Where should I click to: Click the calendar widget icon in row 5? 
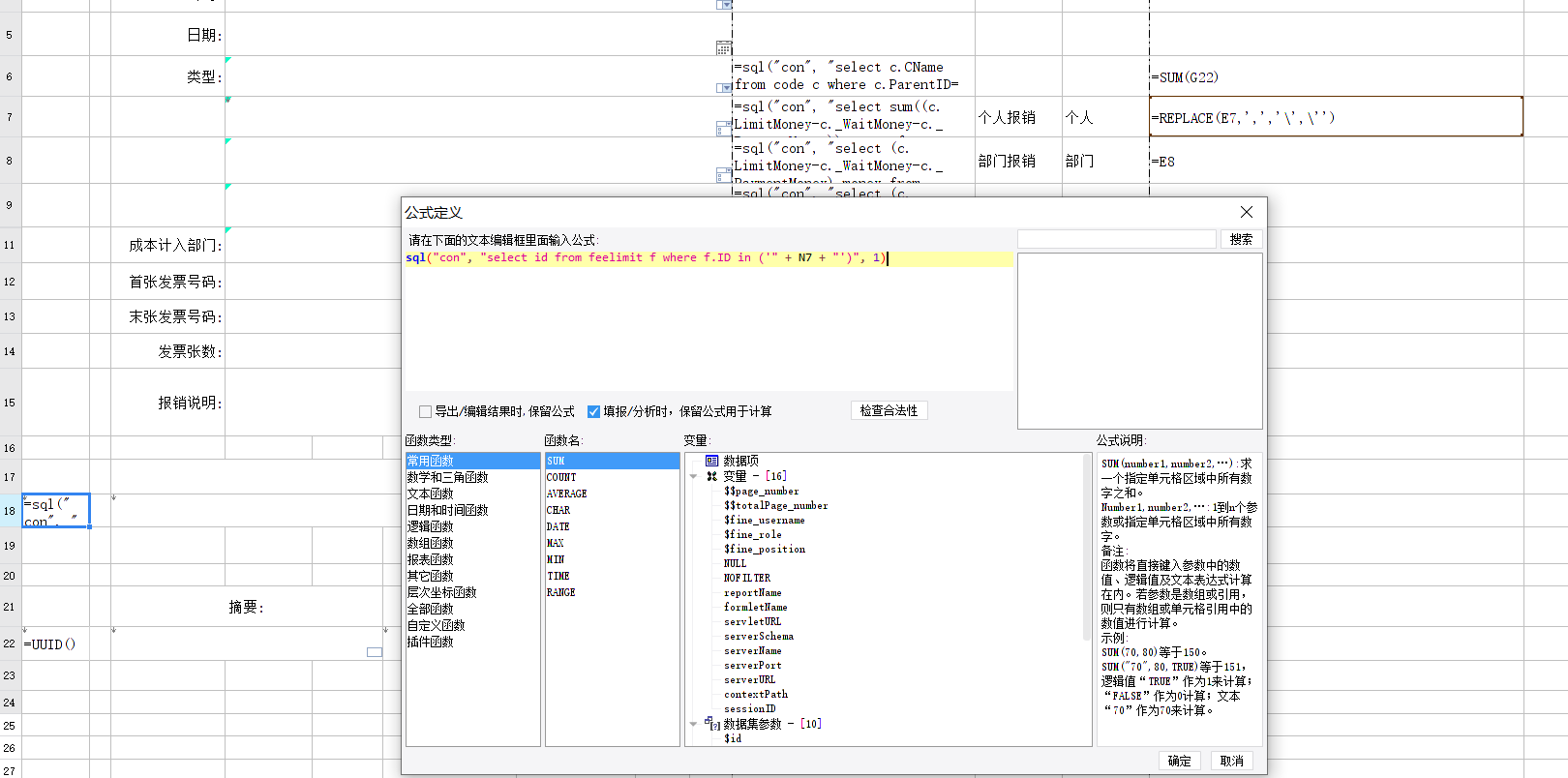pyautogui.click(x=724, y=47)
